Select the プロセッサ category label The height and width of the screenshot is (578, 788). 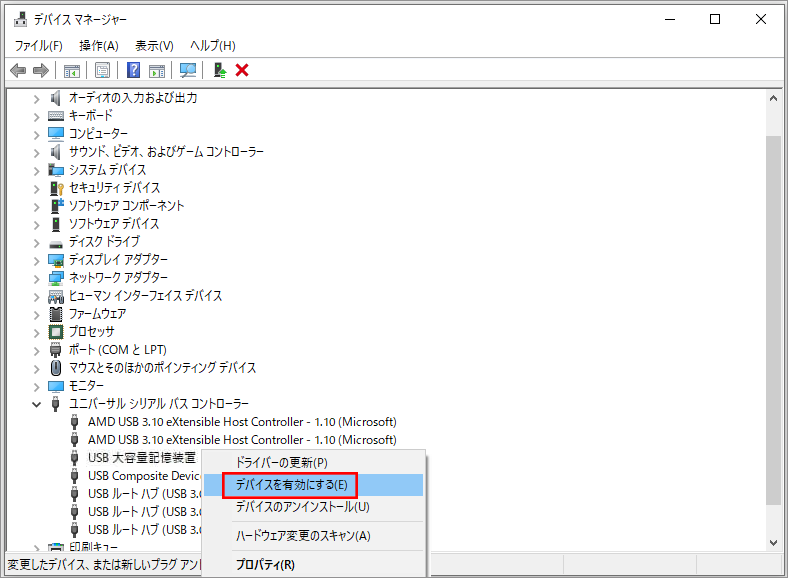pyautogui.click(x=91, y=332)
